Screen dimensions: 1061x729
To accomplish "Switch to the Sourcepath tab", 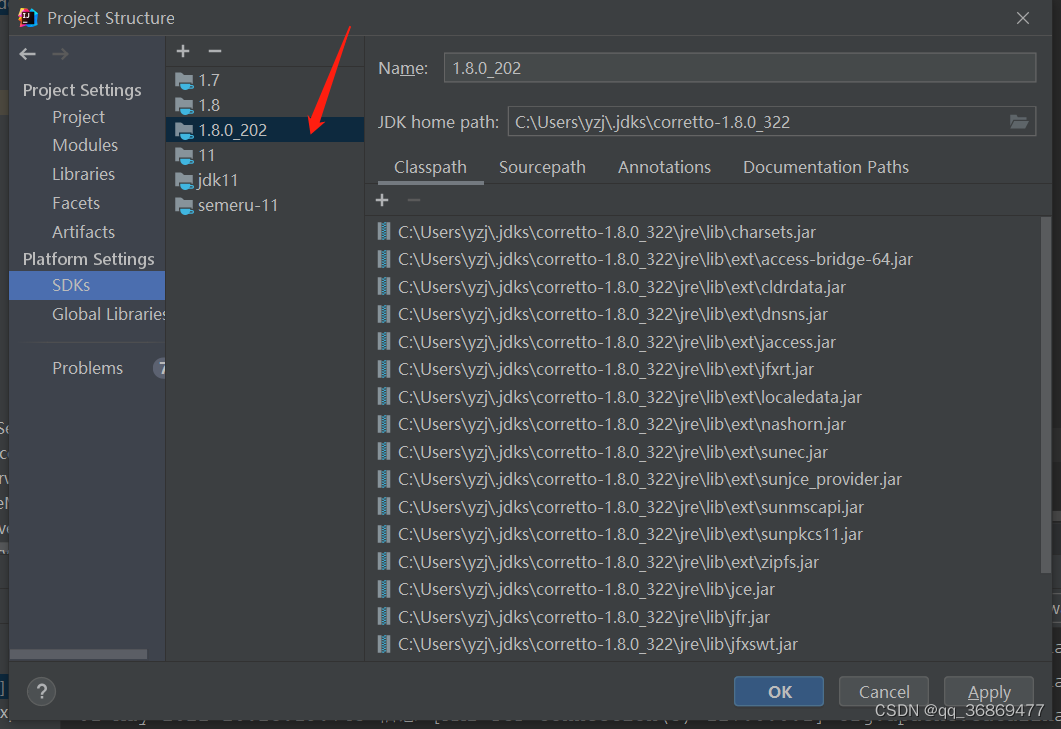I will [x=542, y=167].
